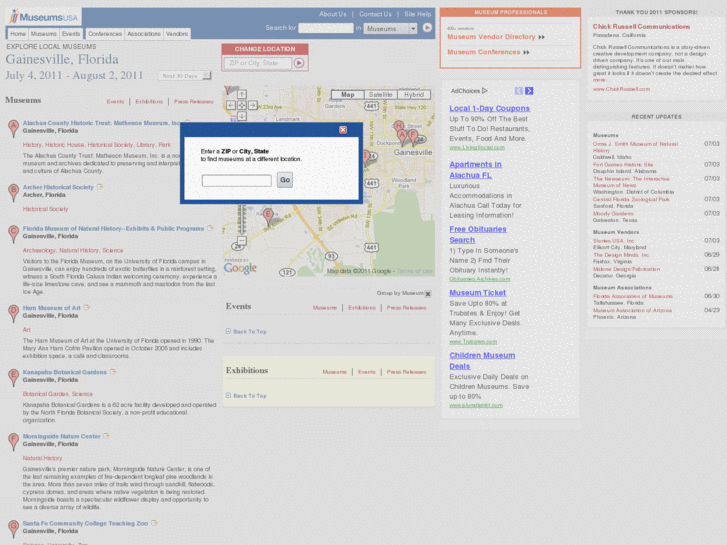Open The Design Minds, Inc. vendor link
727x545 pixels.
[x=621, y=255]
